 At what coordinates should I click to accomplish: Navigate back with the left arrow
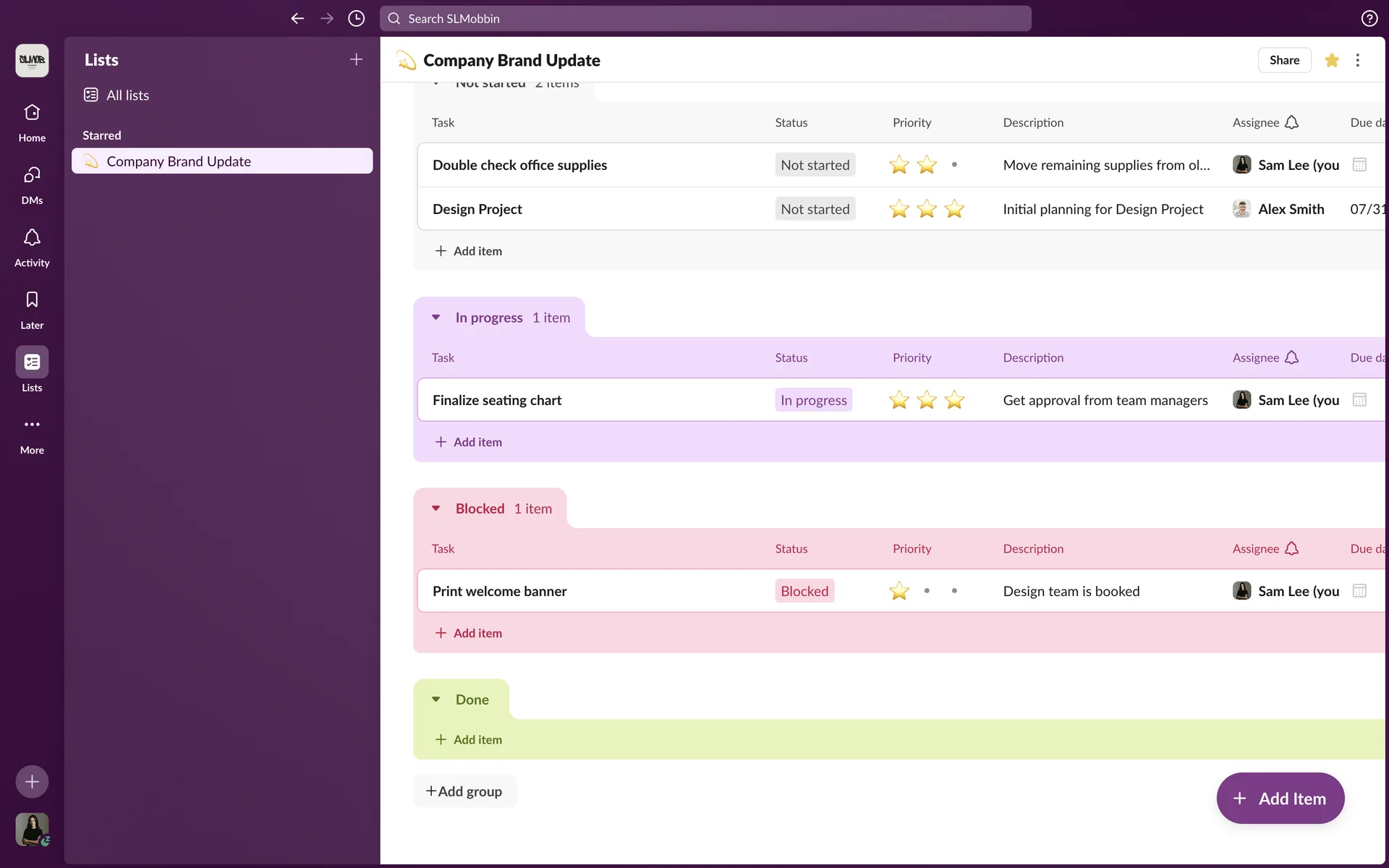pos(297,19)
